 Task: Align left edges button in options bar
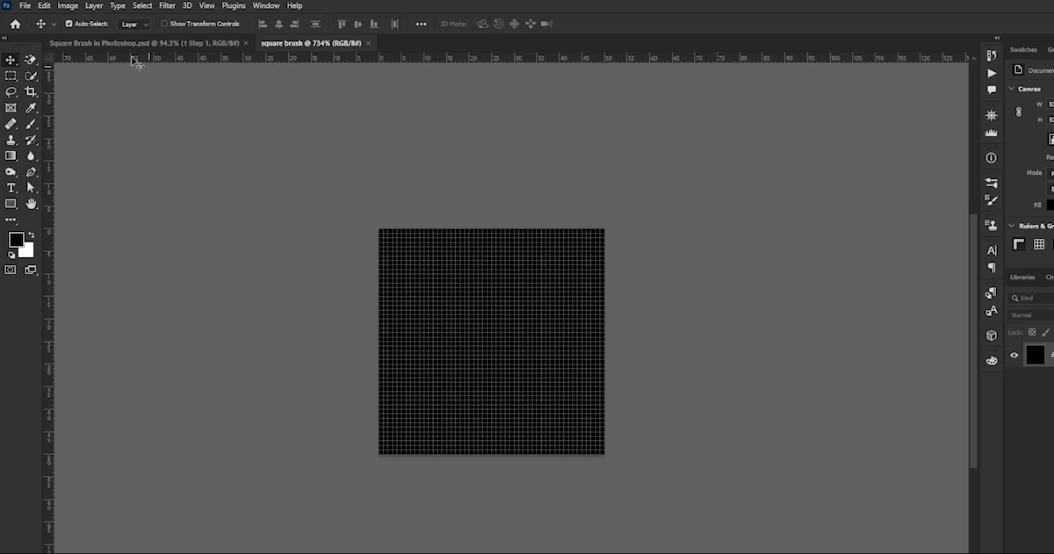tap(263, 24)
